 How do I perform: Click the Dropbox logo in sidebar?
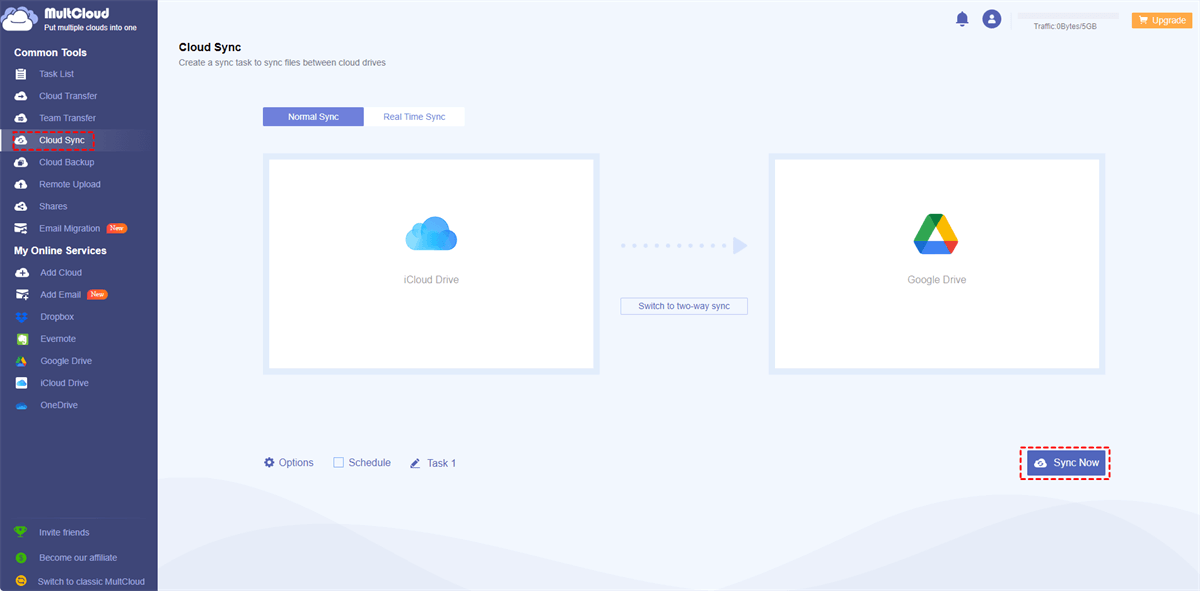pyautogui.click(x=21, y=317)
